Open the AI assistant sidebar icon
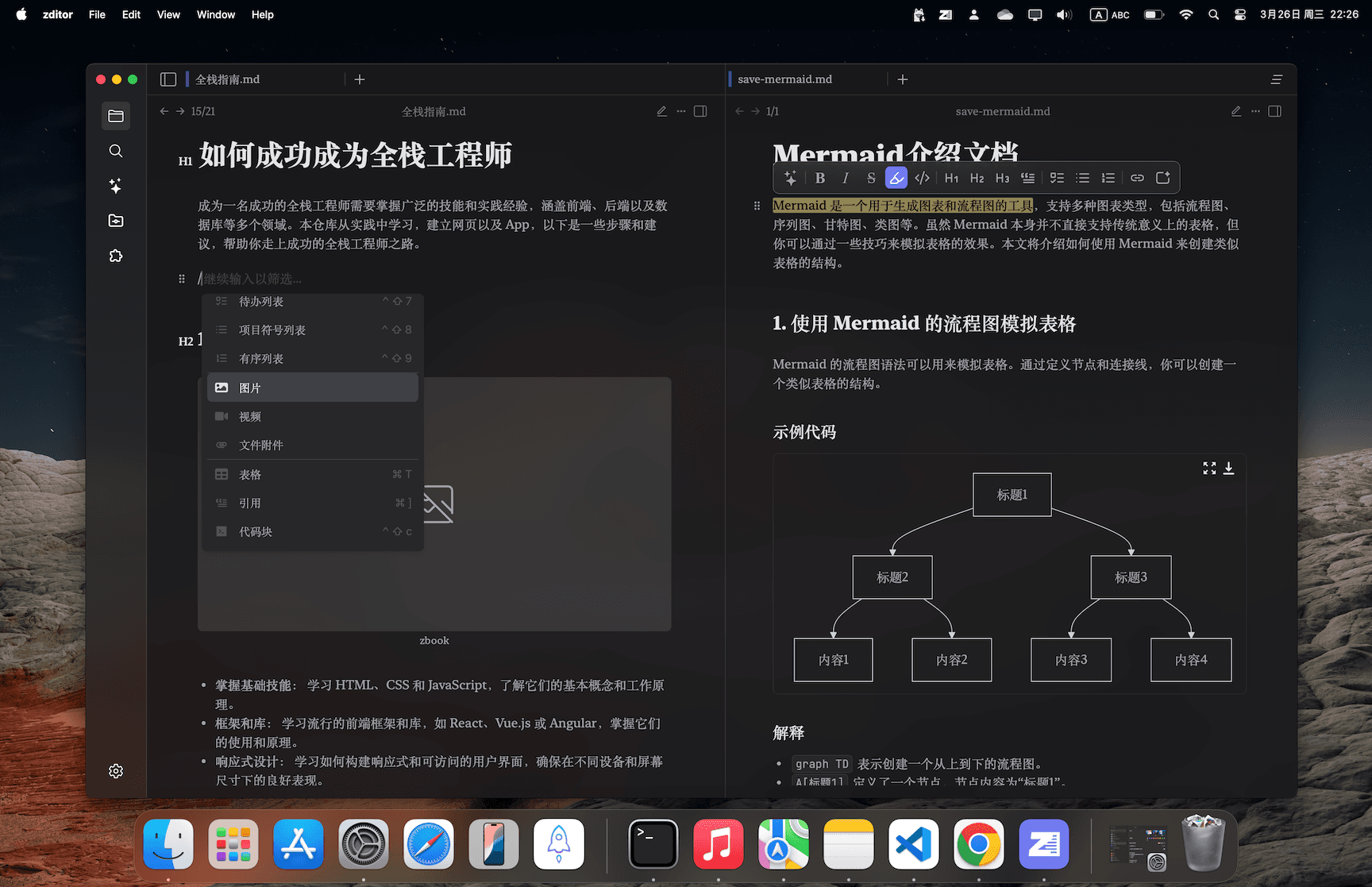The height and width of the screenshot is (887, 1372). 116,186
